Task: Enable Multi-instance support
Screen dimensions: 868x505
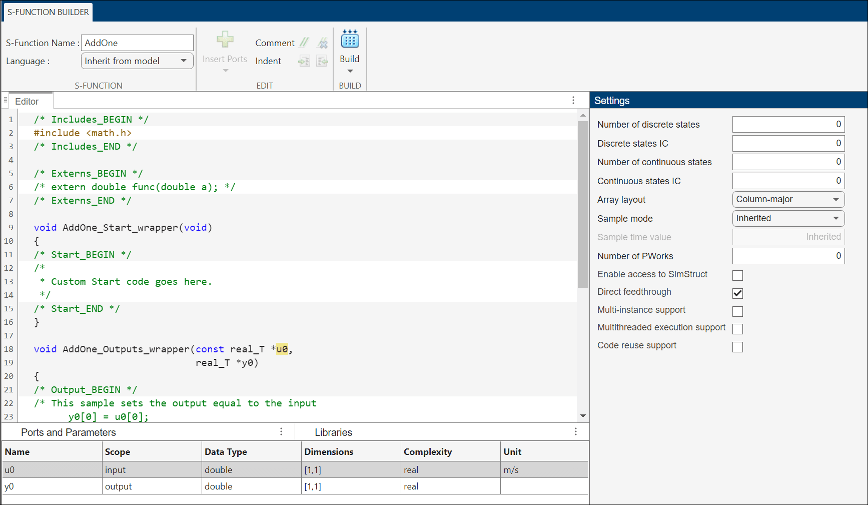Action: pos(737,311)
